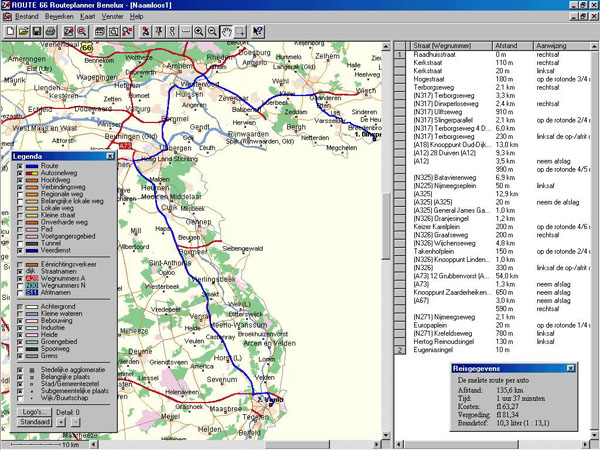Click the New document toolbar icon
Viewport: 600px width, 450px height.
pyautogui.click(x=8, y=32)
